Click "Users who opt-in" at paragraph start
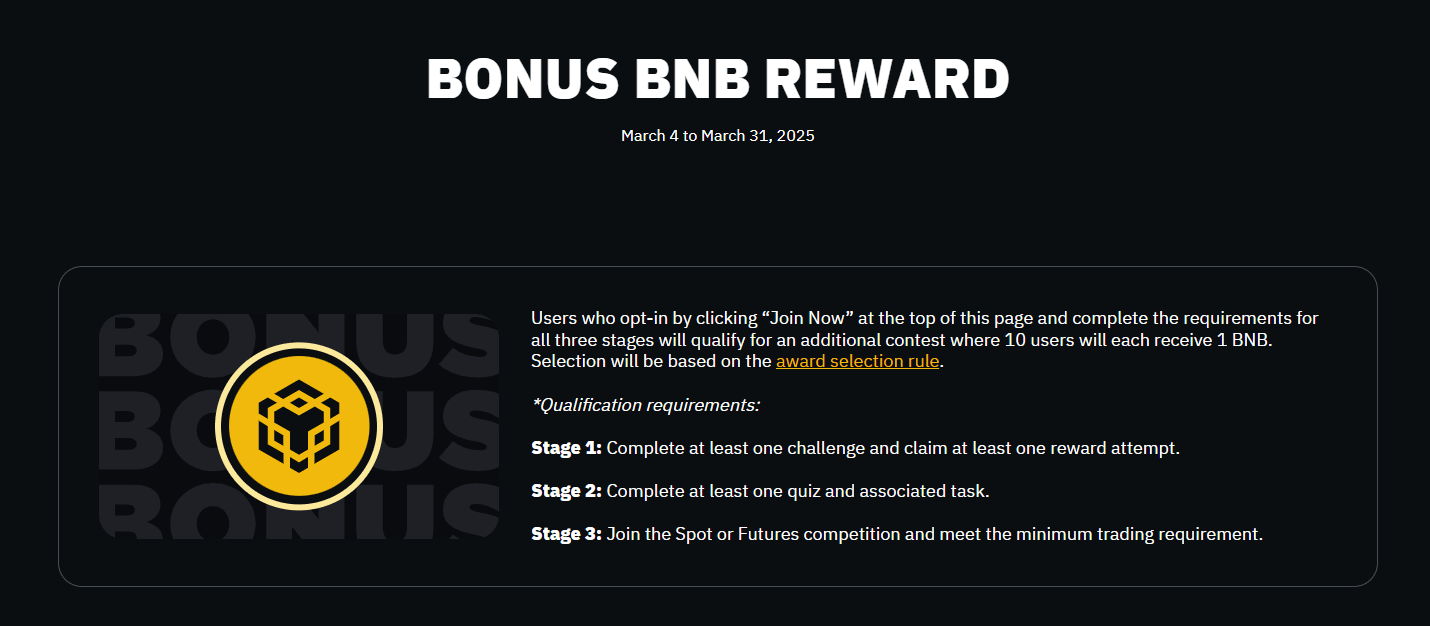Screen dimensions: 1430x626 click(x=599, y=319)
